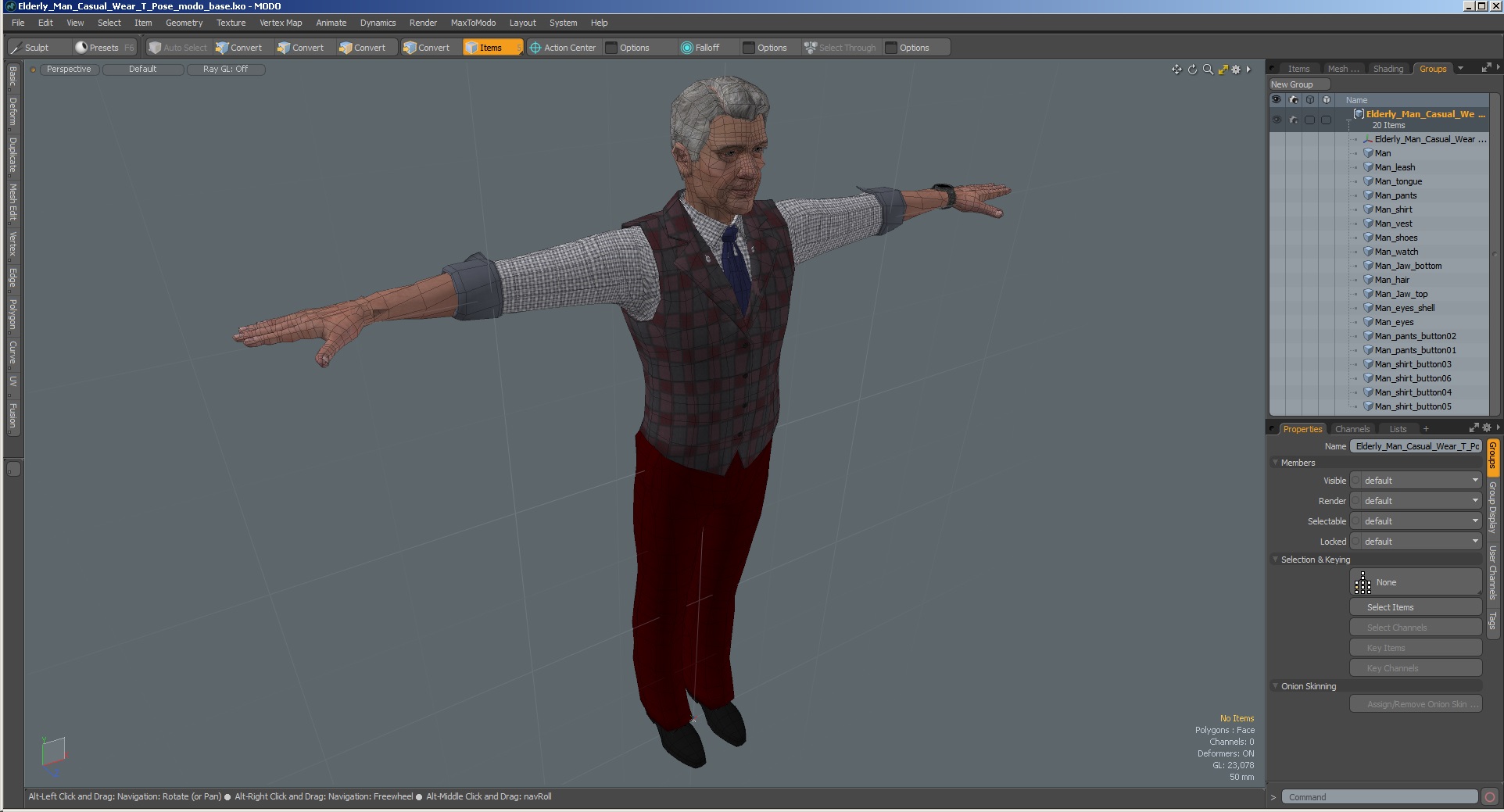1504x812 pixels.
Task: Open the Perspective view type dropdown
Action: [x=68, y=70]
